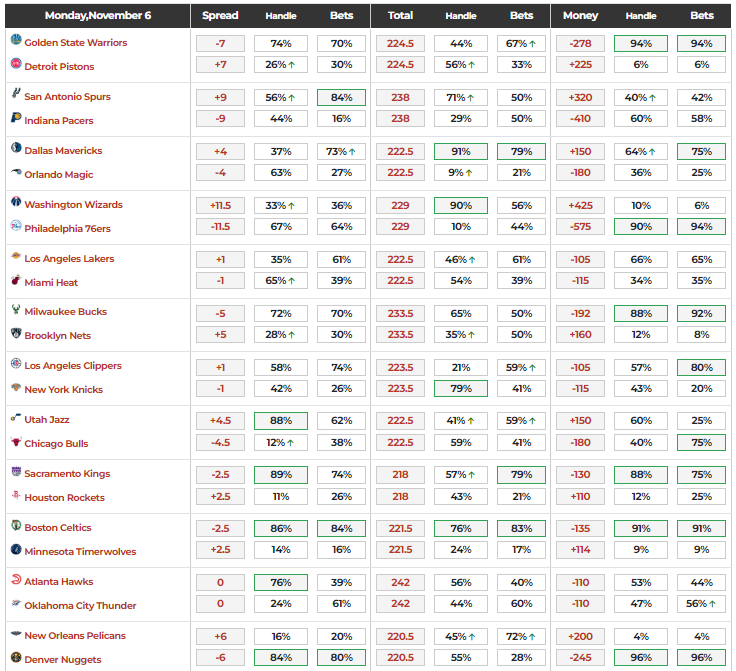Click the Los Angeles Lakers logo icon
736x671 pixels.
pos(16,255)
